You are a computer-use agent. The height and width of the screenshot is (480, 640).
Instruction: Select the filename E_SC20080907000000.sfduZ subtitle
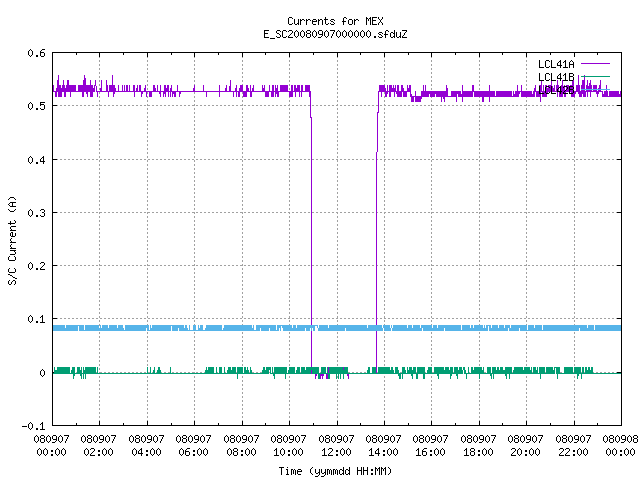click(335, 34)
